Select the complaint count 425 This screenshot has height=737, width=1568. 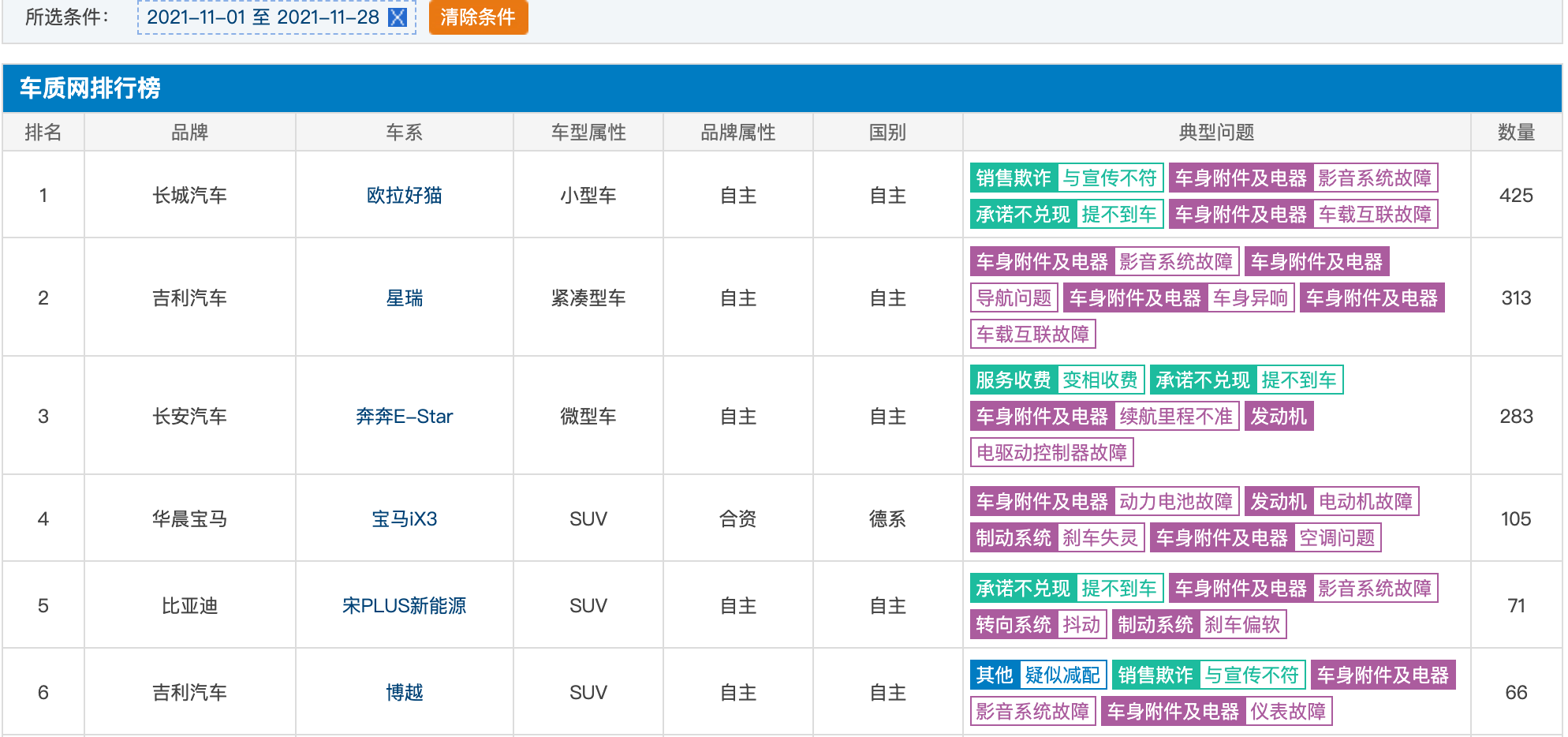(x=1516, y=196)
